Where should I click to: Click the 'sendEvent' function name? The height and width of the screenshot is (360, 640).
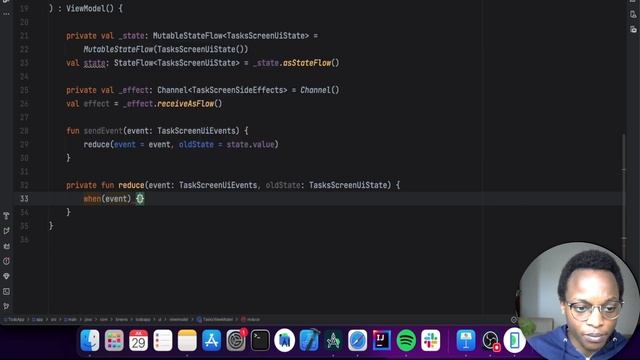[x=103, y=131]
